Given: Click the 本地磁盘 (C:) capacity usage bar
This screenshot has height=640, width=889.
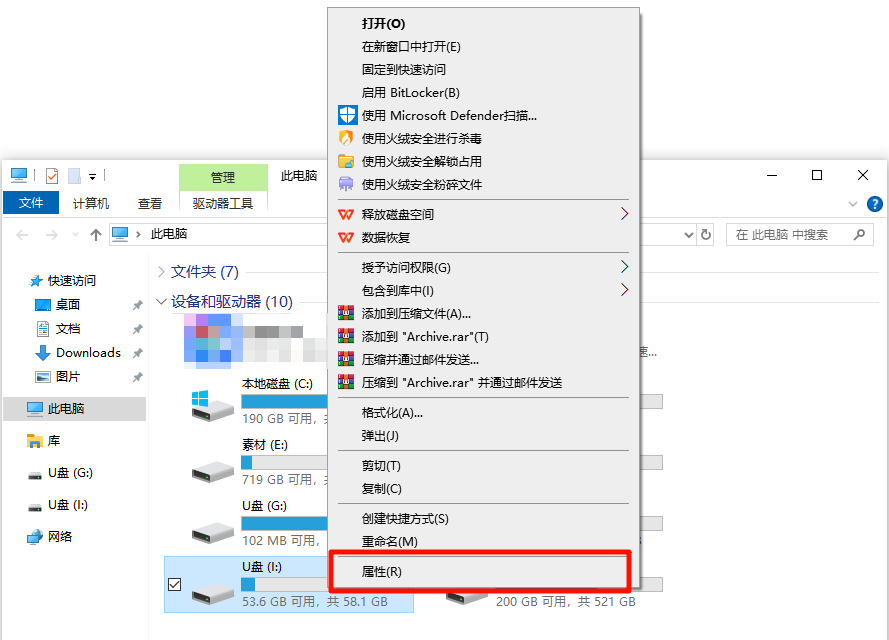Looking at the screenshot, I should (x=285, y=401).
